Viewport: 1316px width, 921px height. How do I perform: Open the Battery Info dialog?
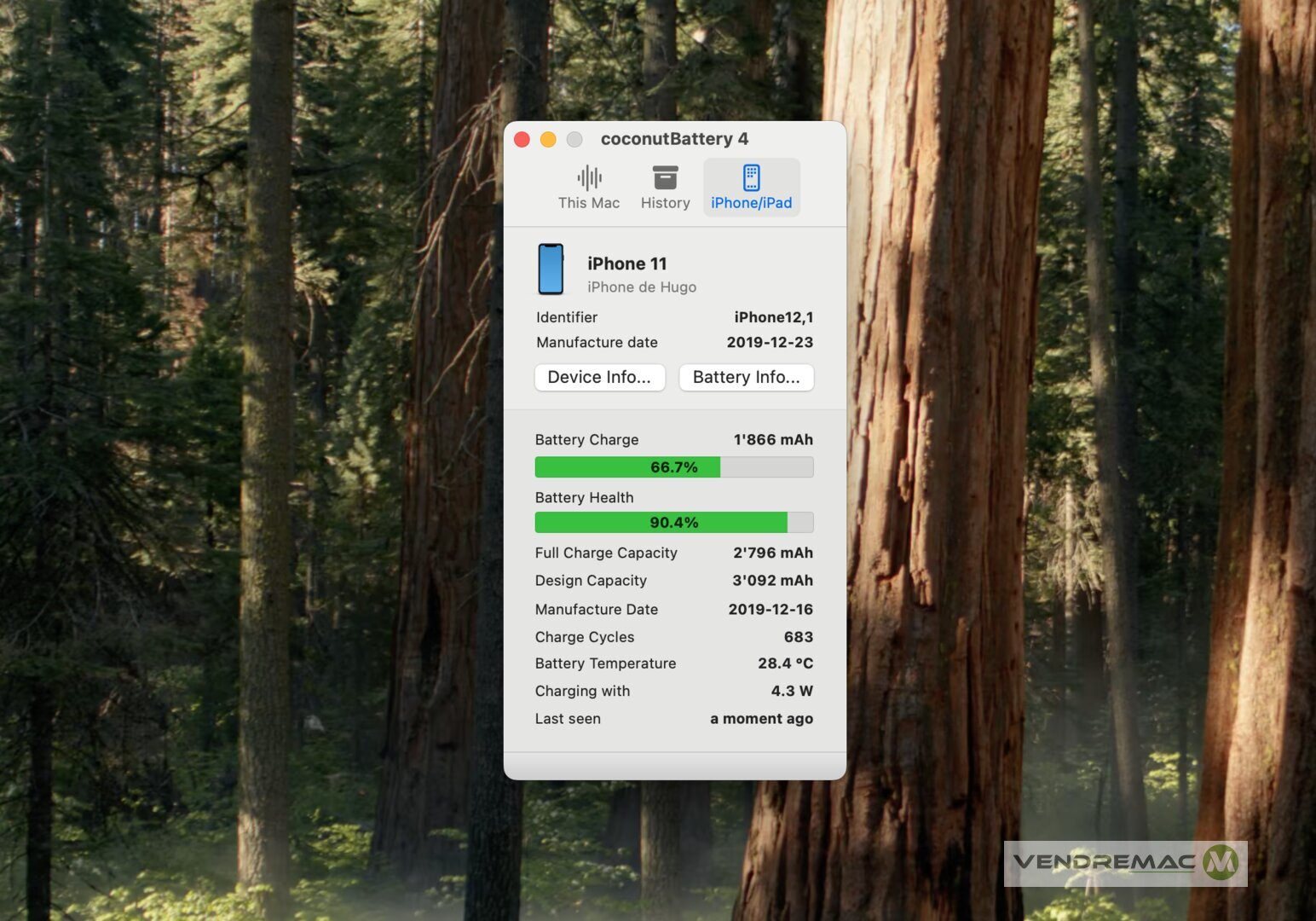point(746,377)
